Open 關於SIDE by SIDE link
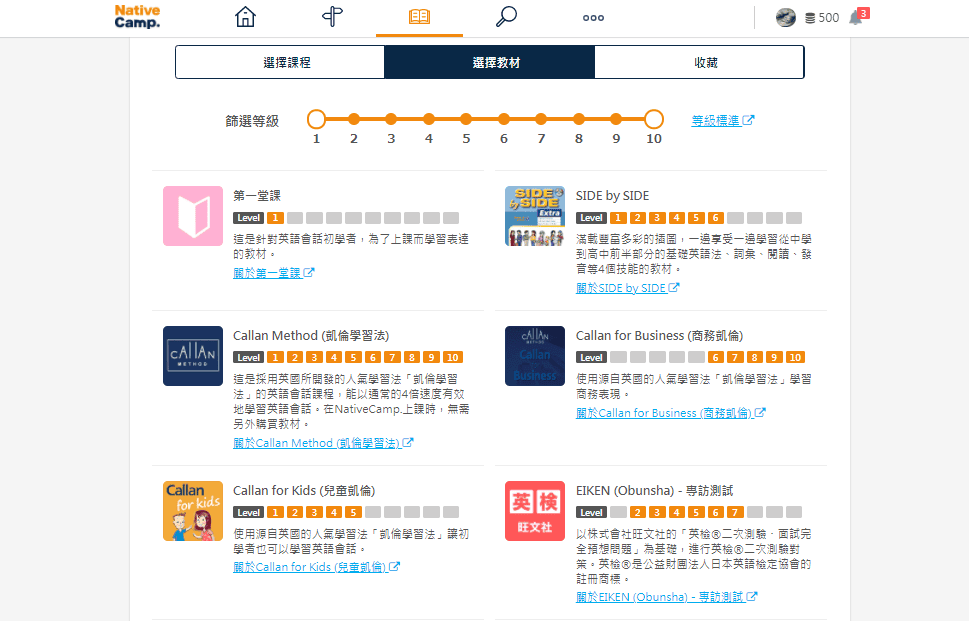 (x=622, y=287)
